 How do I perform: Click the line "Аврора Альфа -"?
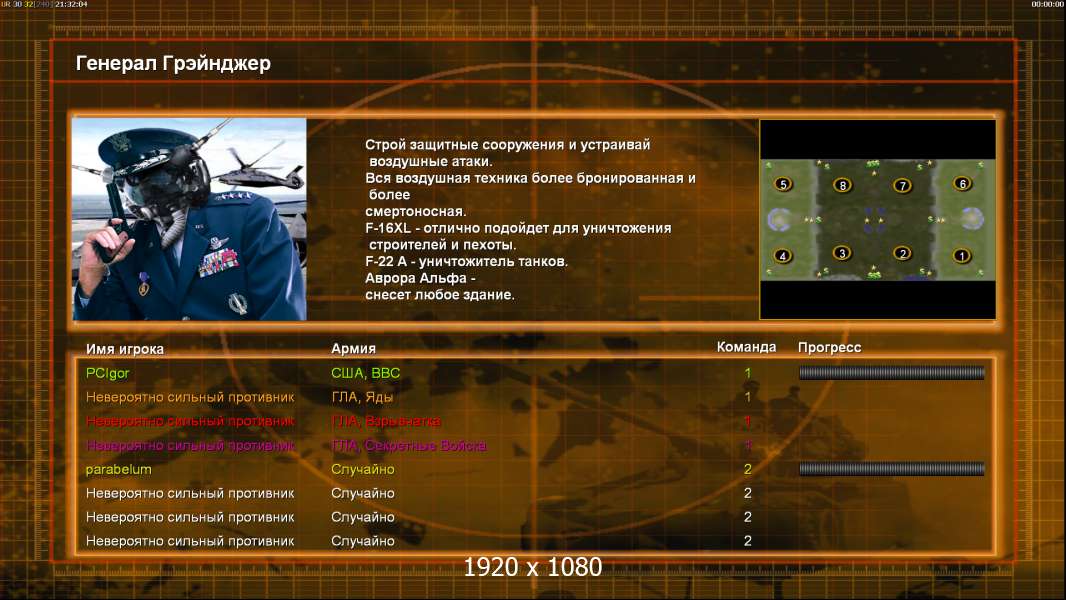click(x=419, y=278)
